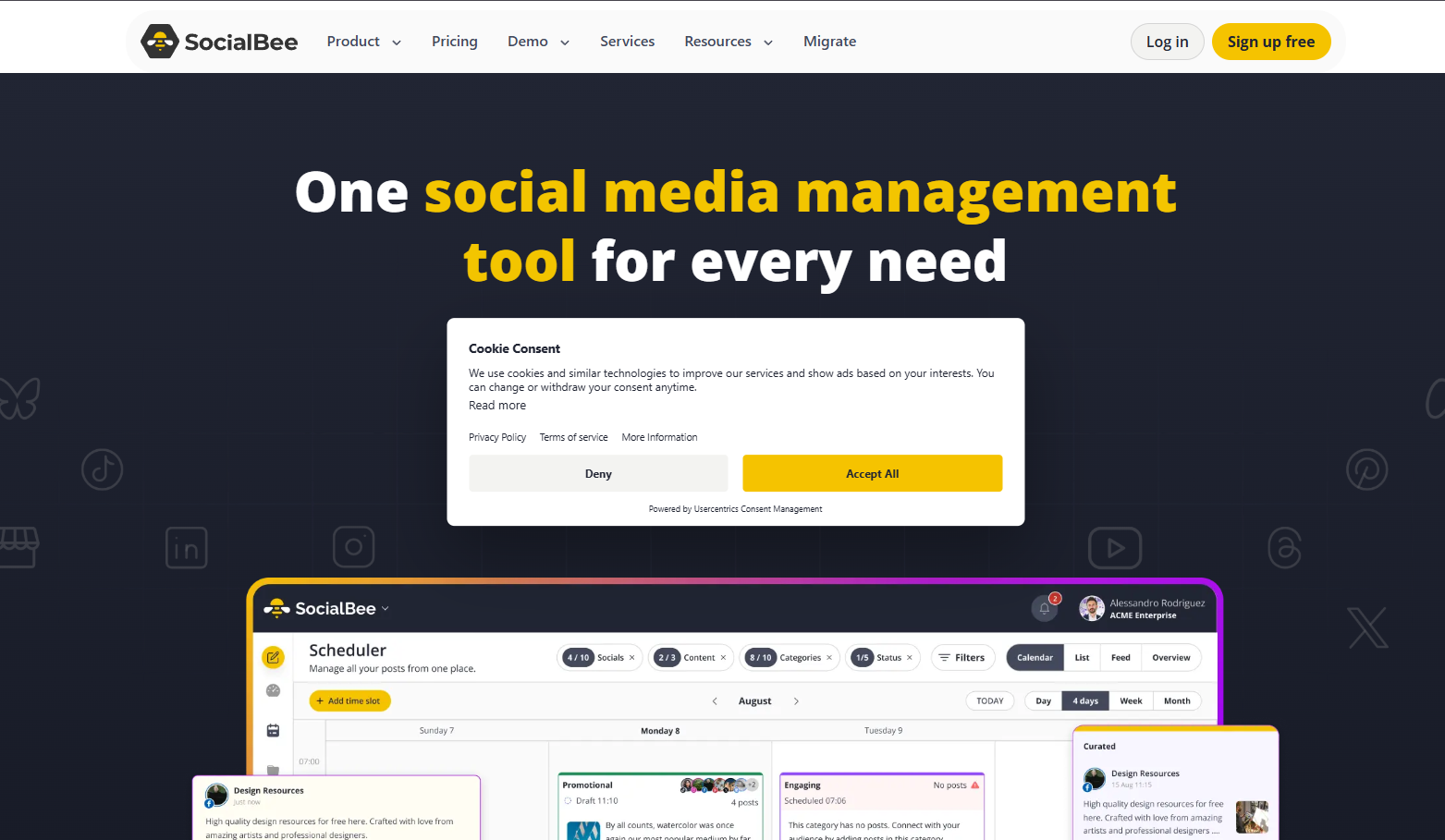Jump to TODAY in scheduler
The height and width of the screenshot is (840, 1445).
tap(990, 701)
